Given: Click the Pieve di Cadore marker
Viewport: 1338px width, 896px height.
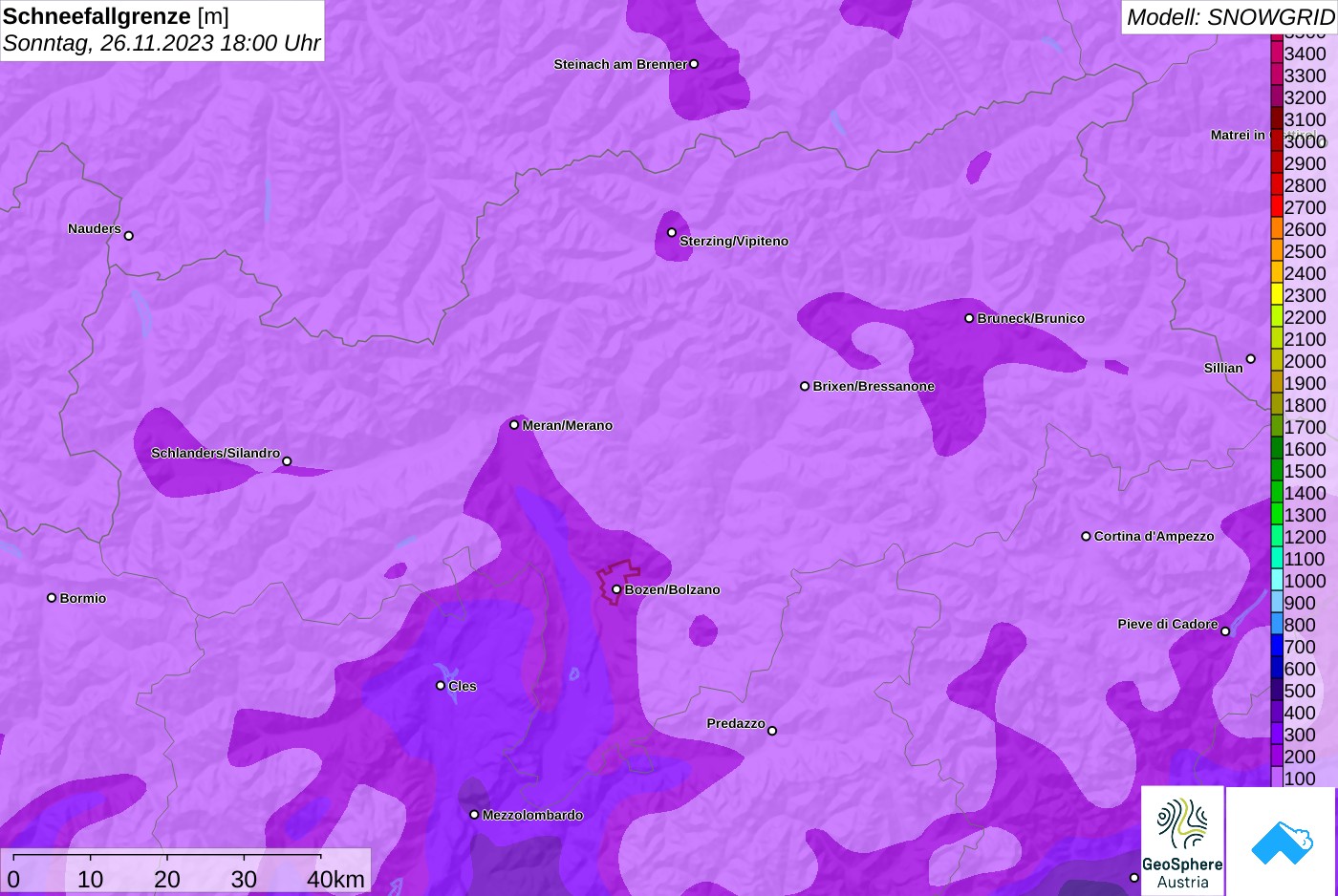Looking at the screenshot, I should pyautogui.click(x=1225, y=631).
